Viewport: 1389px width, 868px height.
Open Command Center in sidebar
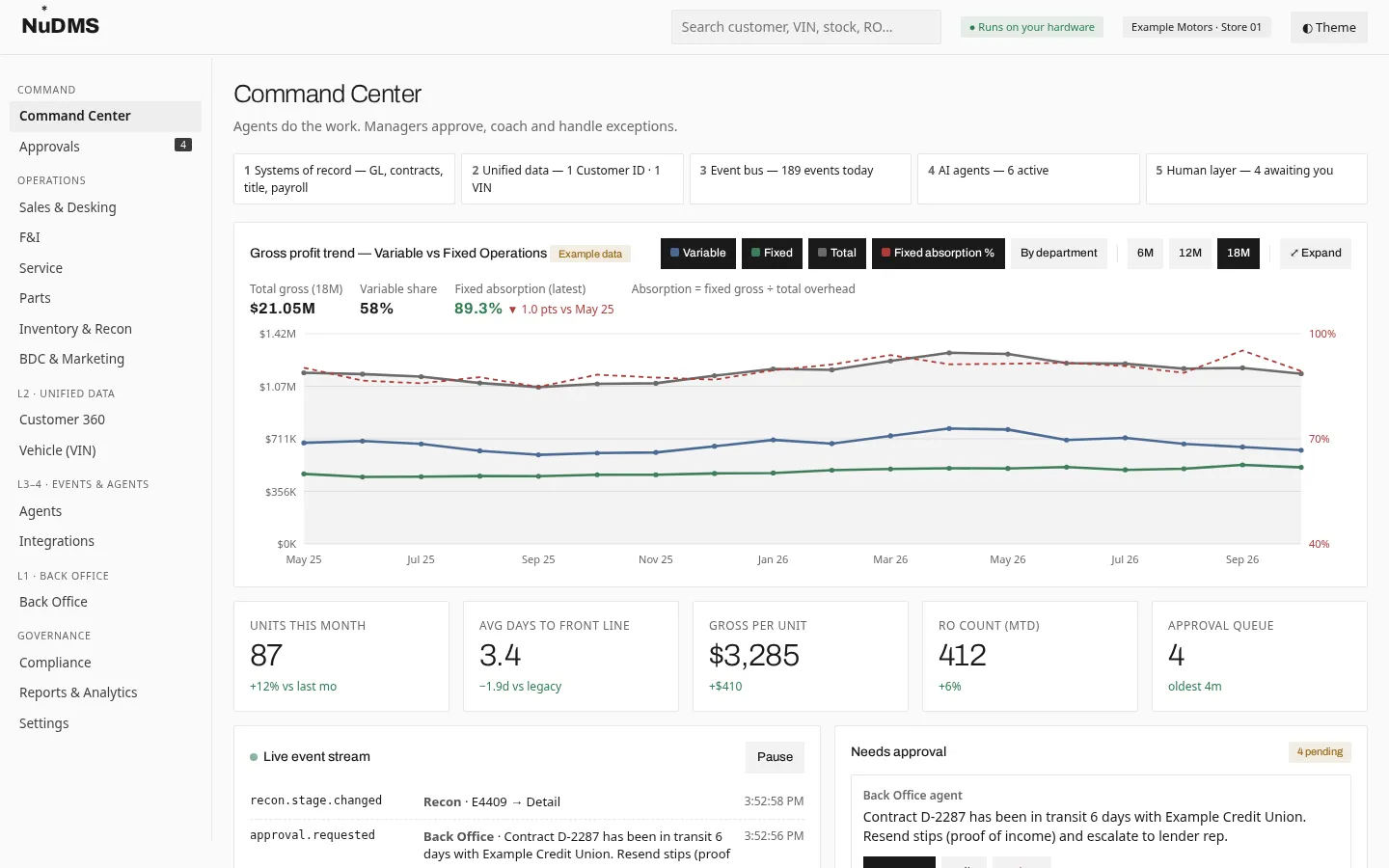click(105, 116)
